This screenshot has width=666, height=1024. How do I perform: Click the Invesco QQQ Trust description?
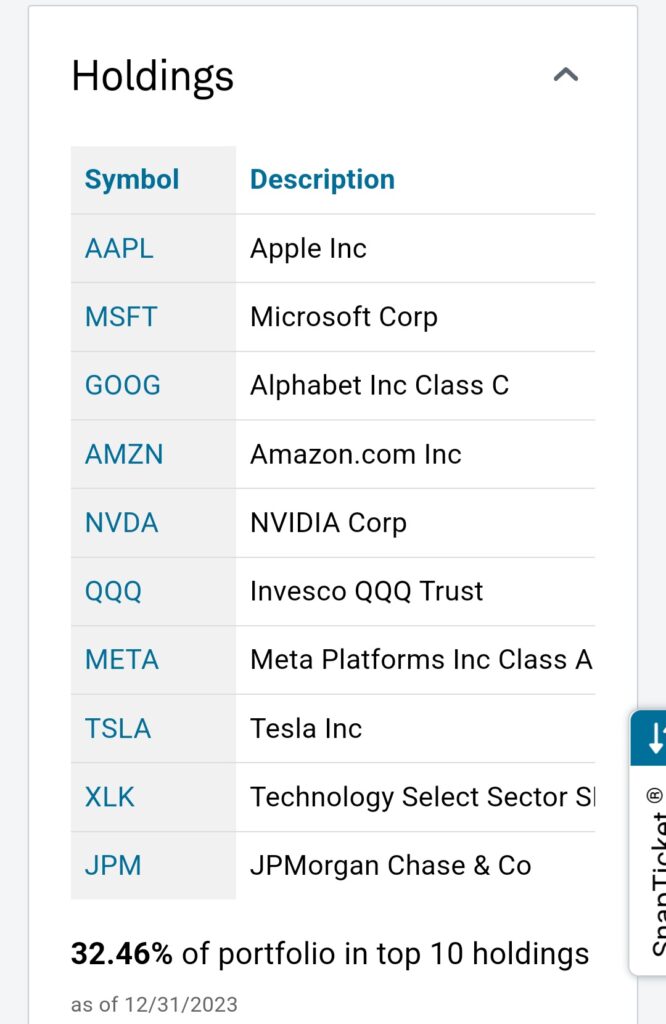[x=366, y=591]
